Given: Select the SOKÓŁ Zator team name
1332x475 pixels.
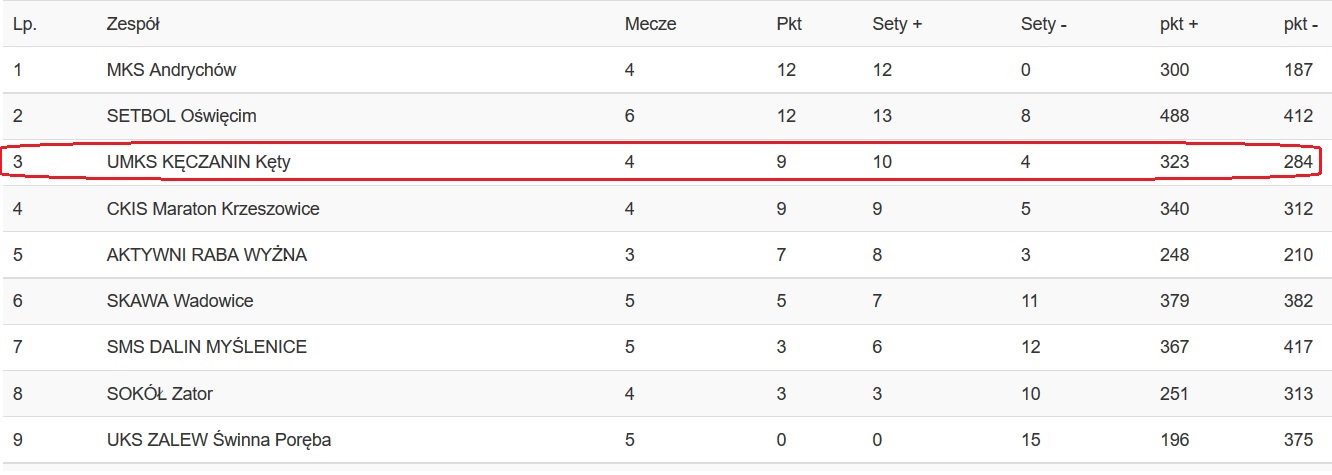Looking at the screenshot, I should click(160, 394).
